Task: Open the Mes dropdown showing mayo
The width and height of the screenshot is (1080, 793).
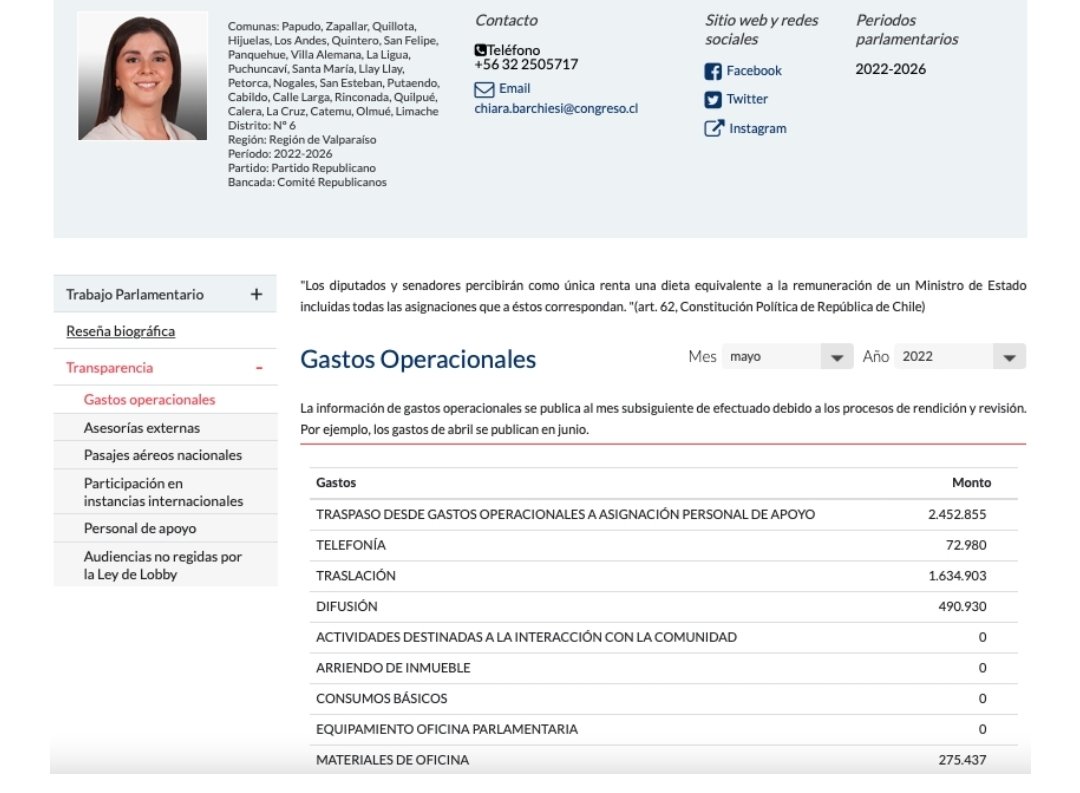Action: (788, 356)
